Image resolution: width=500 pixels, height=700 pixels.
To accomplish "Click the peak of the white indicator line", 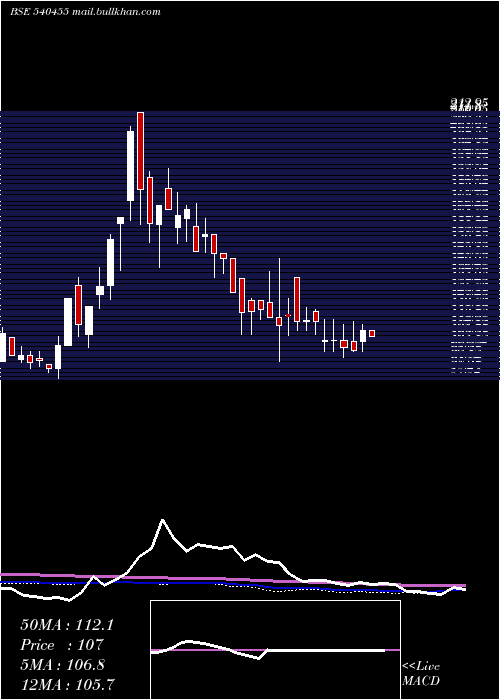I will click(x=162, y=521).
